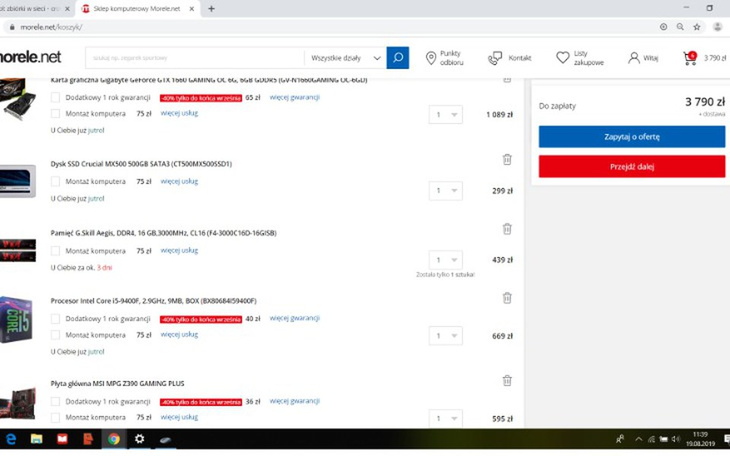Close the Sklep komputerowy Morele.net tab
Image resolution: width=730 pixels, height=456 pixels.
tap(191, 8)
